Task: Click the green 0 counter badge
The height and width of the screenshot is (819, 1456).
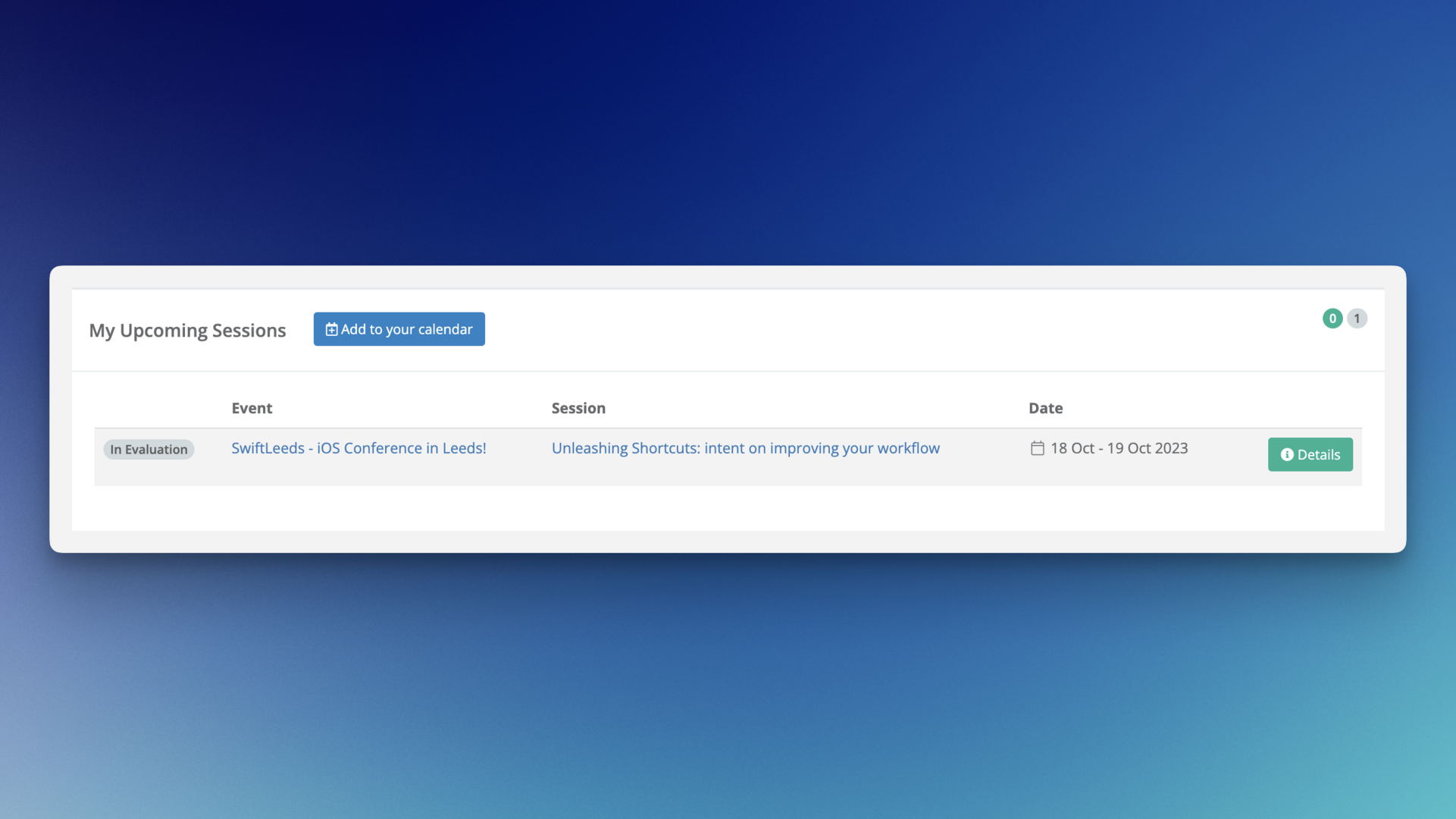Action: click(x=1332, y=318)
